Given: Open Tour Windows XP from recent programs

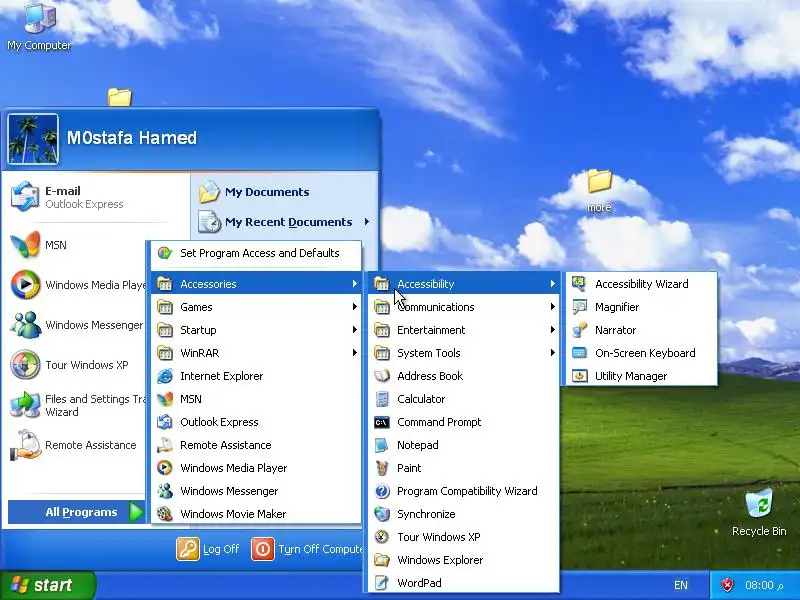Looking at the screenshot, I should 77,365.
